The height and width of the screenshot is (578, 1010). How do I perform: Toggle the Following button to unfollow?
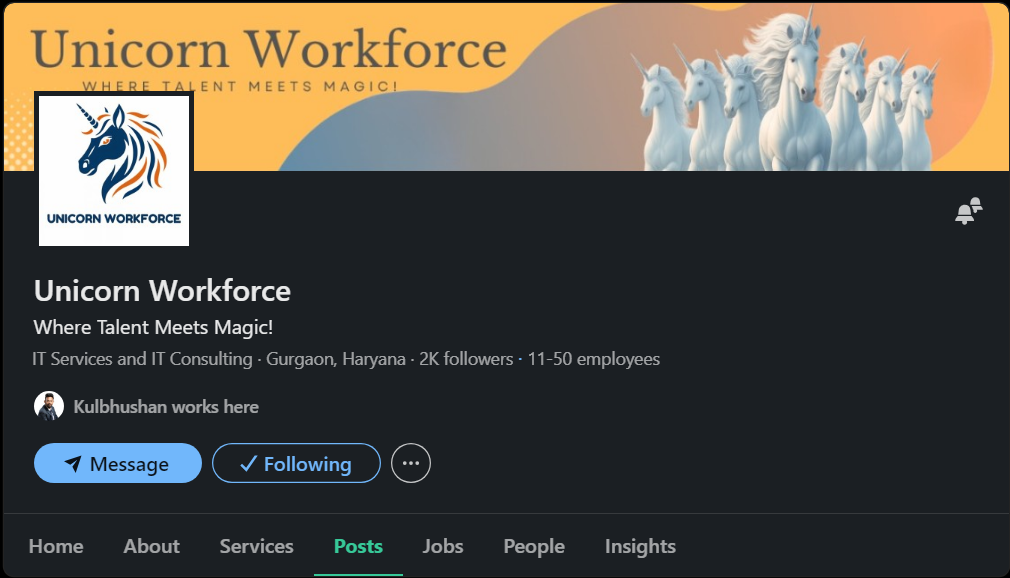click(296, 464)
